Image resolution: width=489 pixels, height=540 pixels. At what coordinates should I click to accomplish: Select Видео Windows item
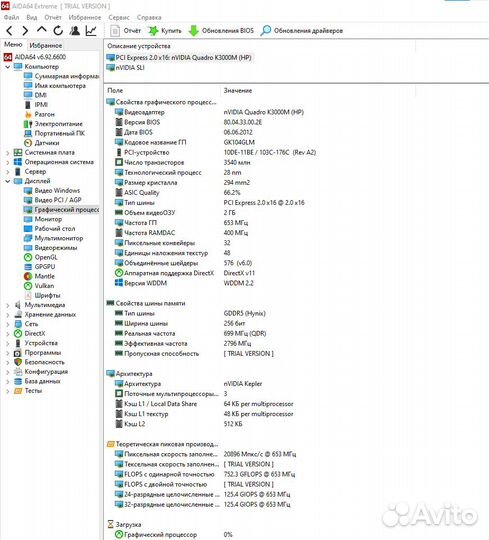[x=52, y=190]
